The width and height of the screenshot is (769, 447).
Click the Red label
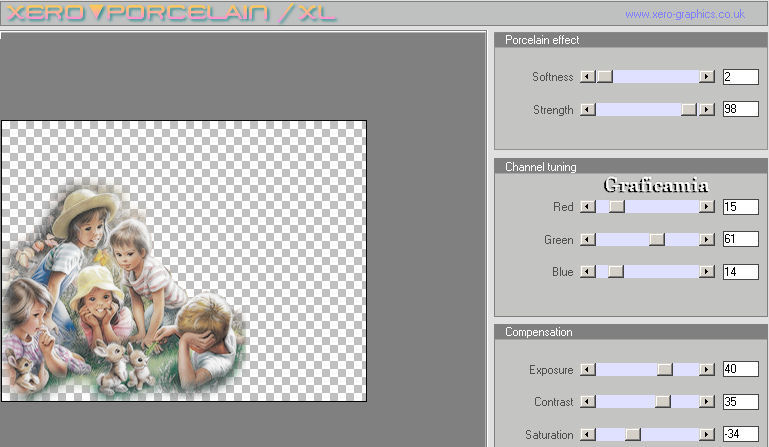(x=563, y=207)
